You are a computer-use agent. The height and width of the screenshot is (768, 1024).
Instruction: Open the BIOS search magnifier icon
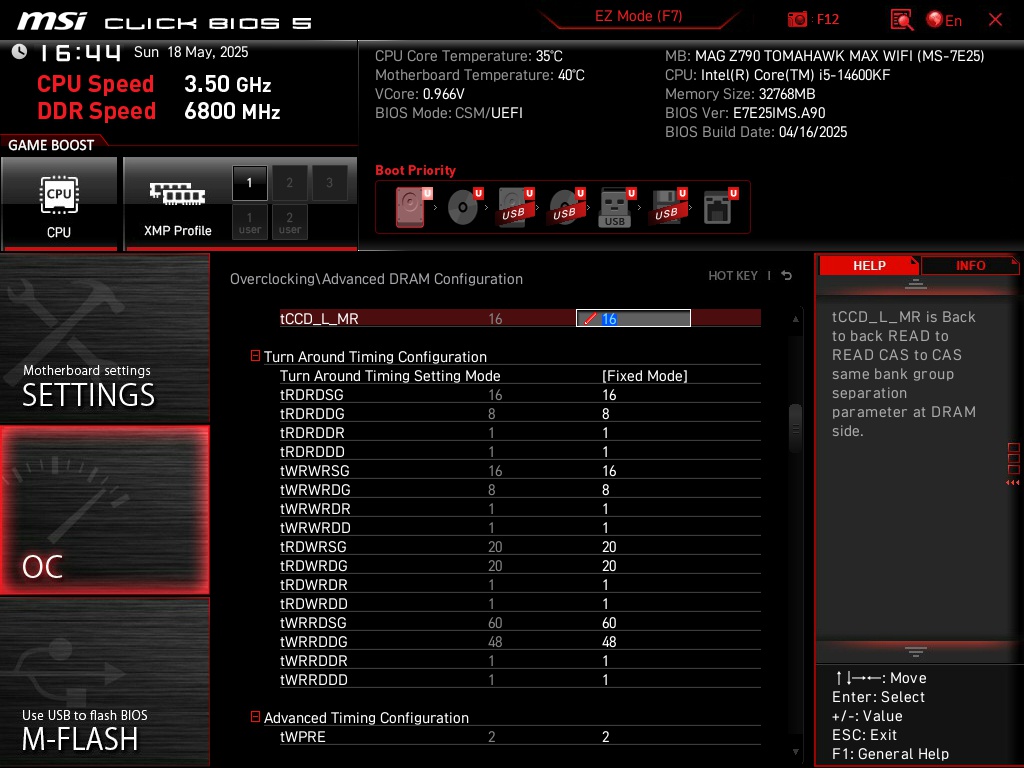[901, 20]
